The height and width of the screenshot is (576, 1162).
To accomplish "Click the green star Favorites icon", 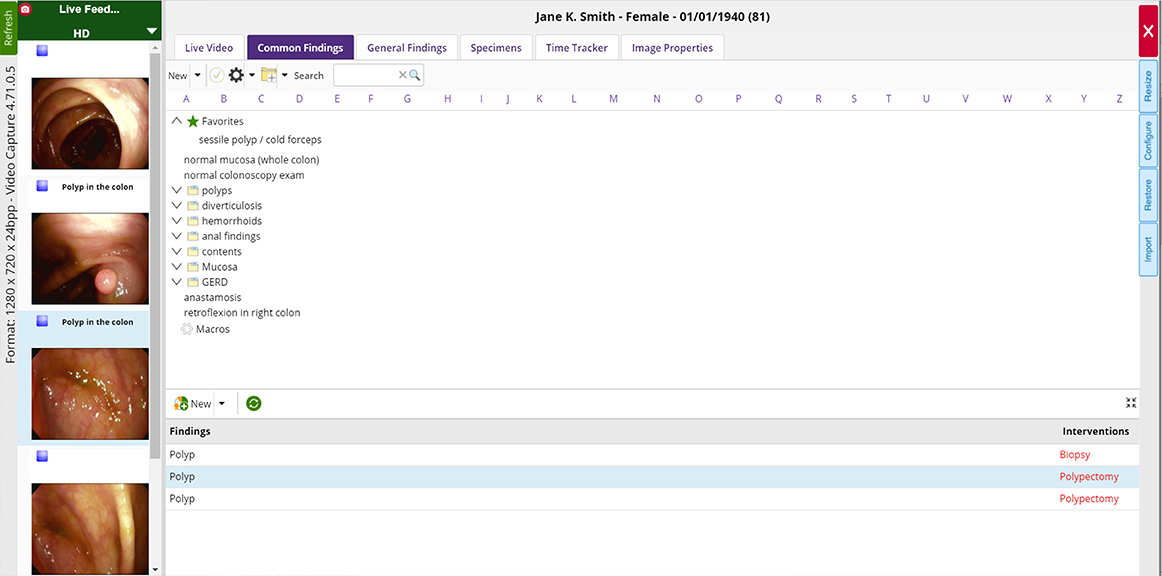I will click(x=193, y=121).
